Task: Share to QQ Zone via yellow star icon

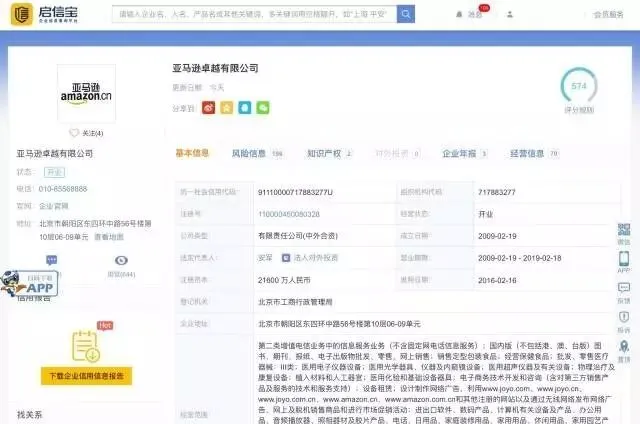Action: click(227, 108)
